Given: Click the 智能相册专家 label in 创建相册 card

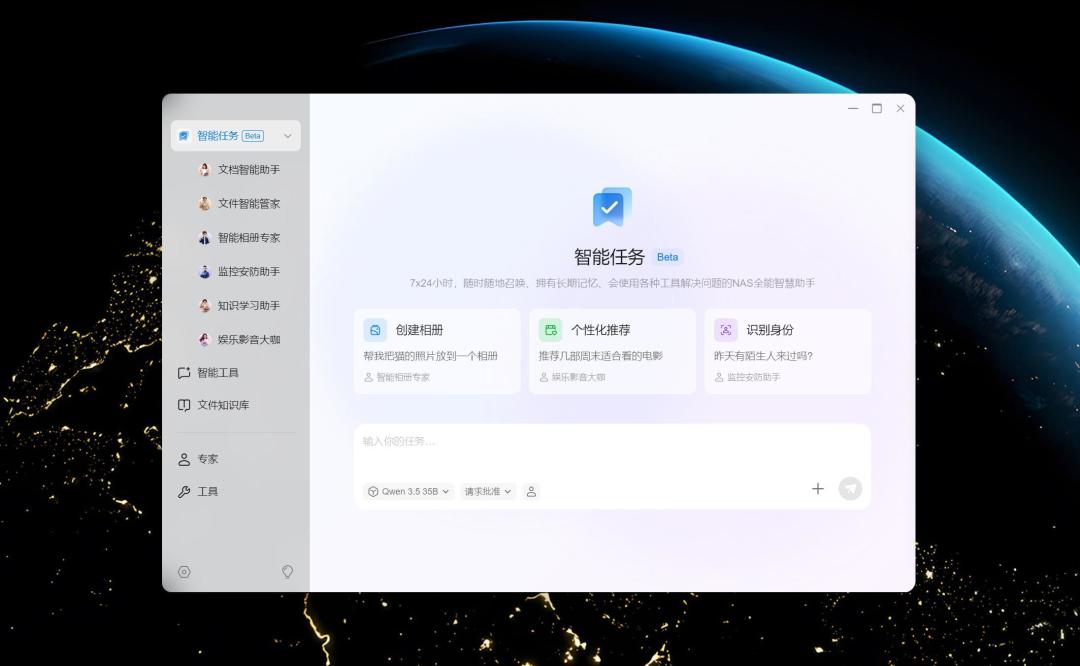Looking at the screenshot, I should point(403,377).
